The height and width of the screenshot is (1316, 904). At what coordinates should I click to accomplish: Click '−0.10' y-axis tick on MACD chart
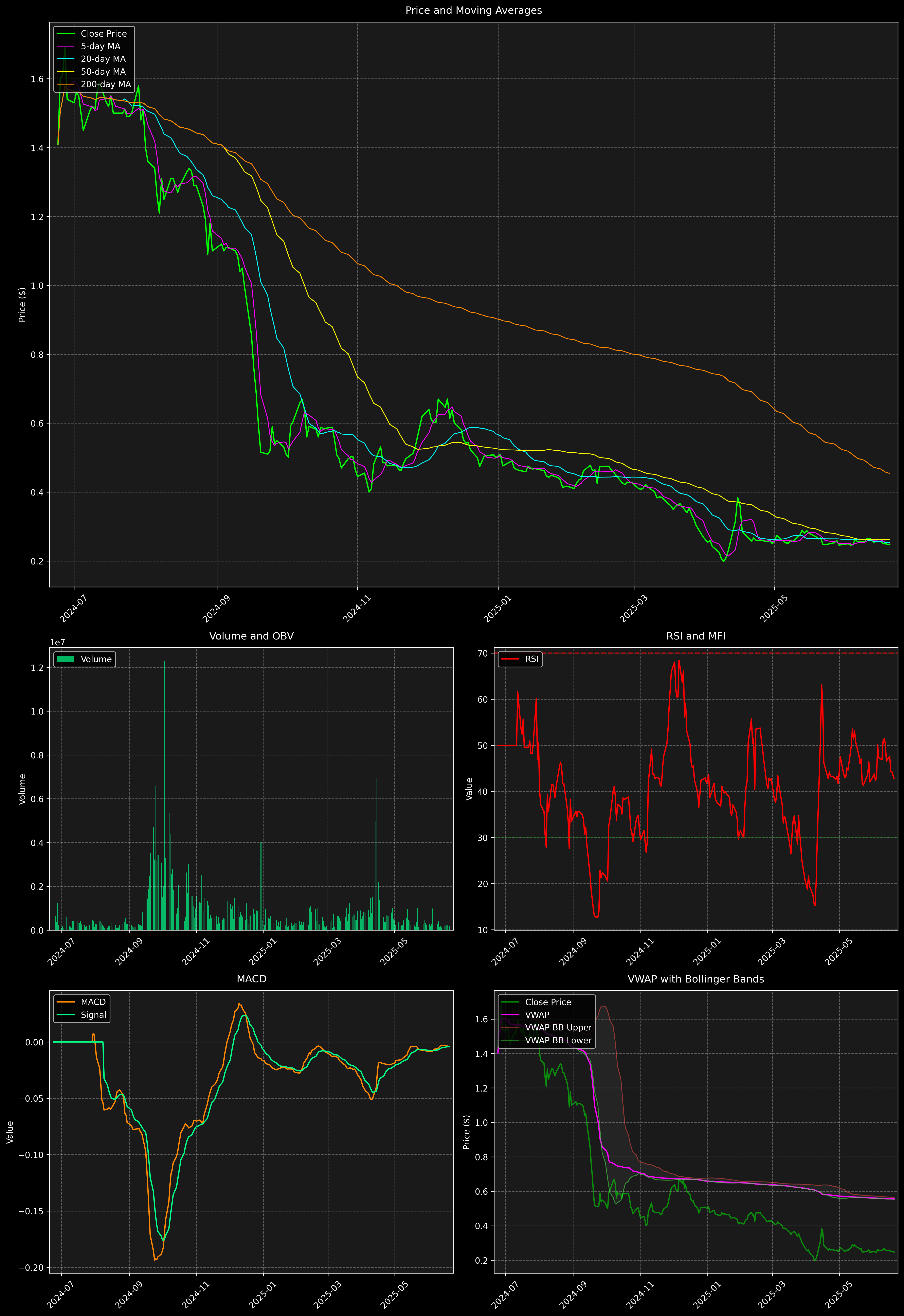(x=31, y=1155)
